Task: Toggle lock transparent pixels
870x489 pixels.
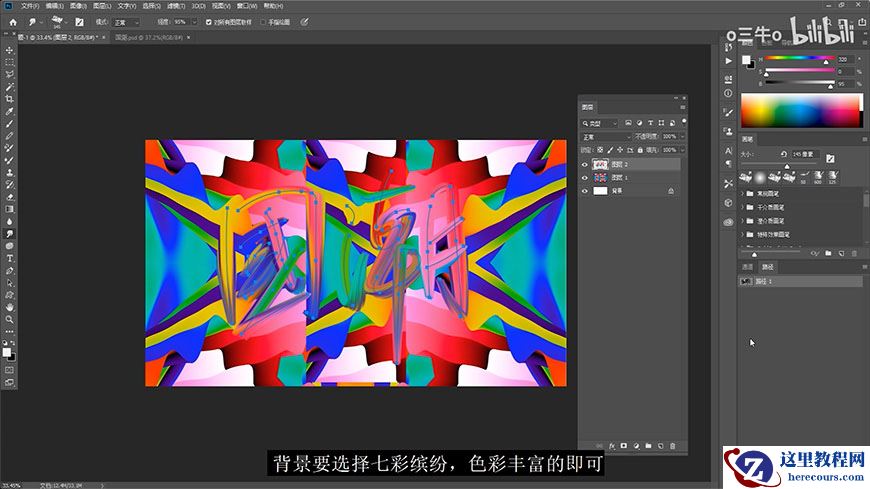Action: pos(600,150)
